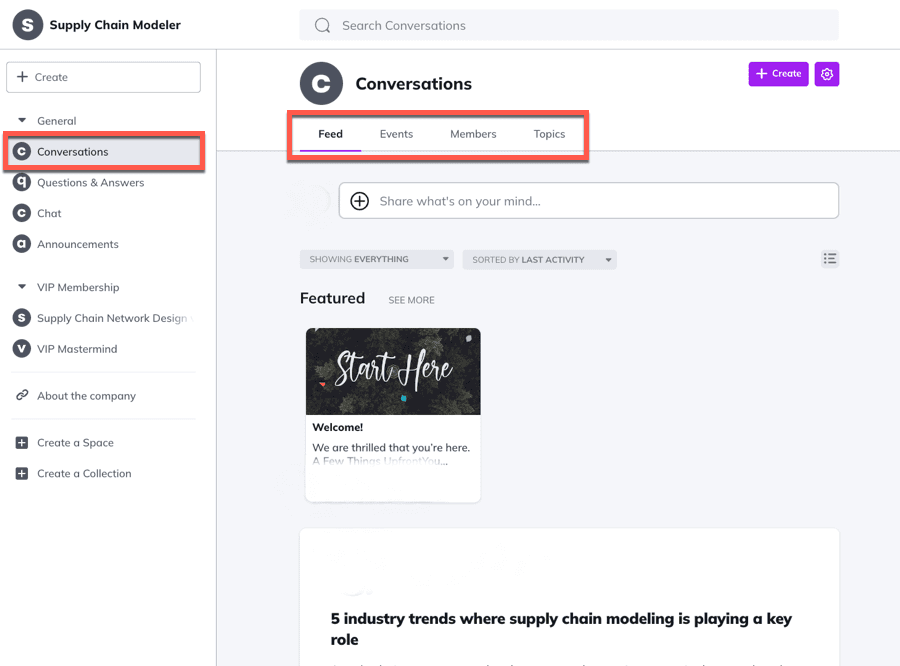Image resolution: width=900 pixels, height=666 pixels.
Task: Click the Create a Space plus icon
Action: [x=22, y=443]
